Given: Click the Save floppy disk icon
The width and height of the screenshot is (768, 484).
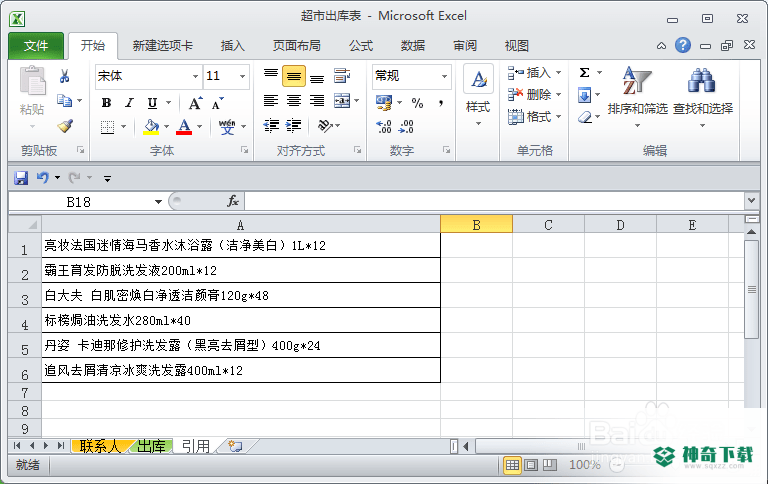Looking at the screenshot, I should (x=21, y=177).
